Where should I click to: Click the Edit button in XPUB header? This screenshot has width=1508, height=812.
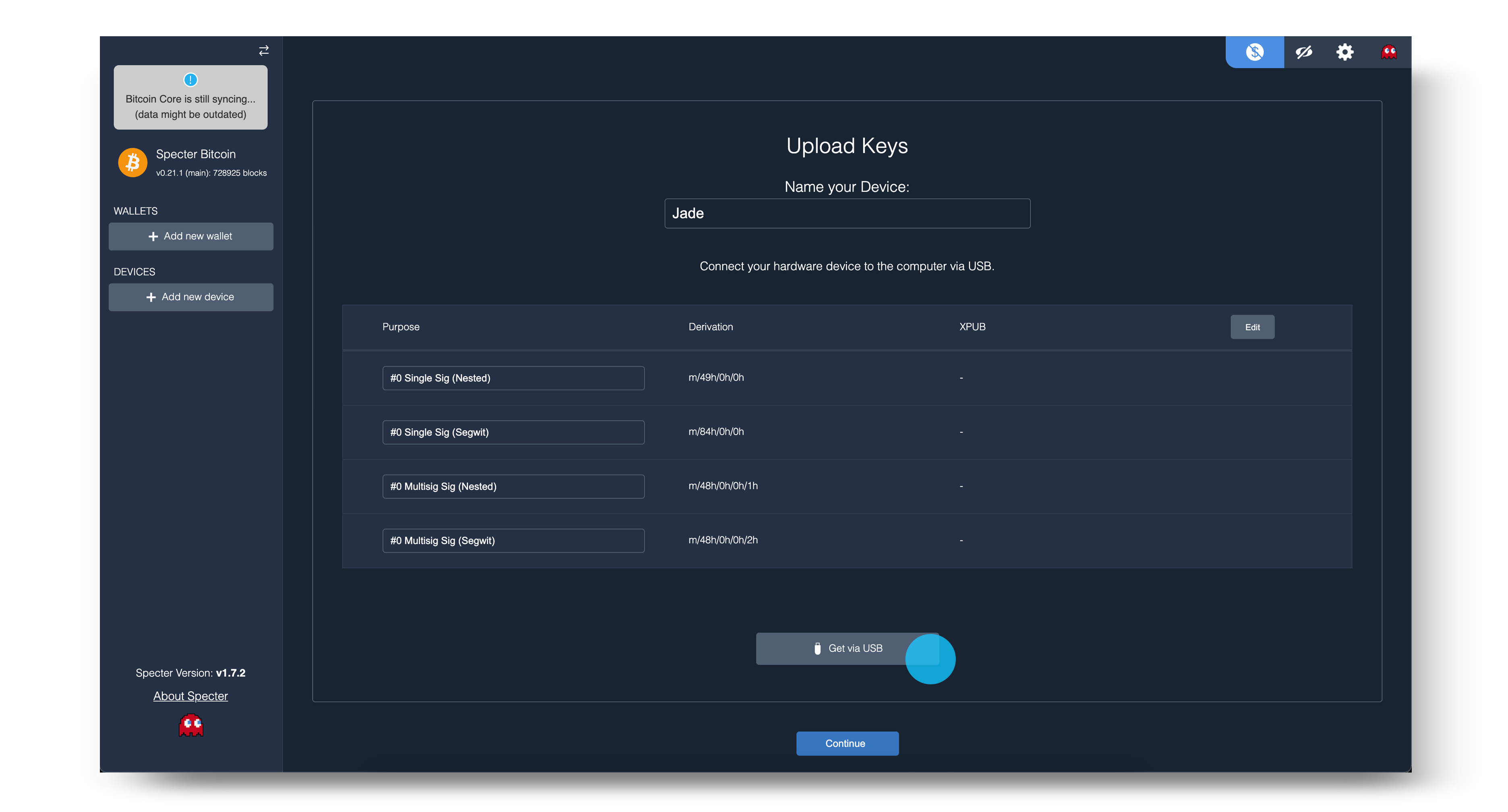[x=1252, y=327]
